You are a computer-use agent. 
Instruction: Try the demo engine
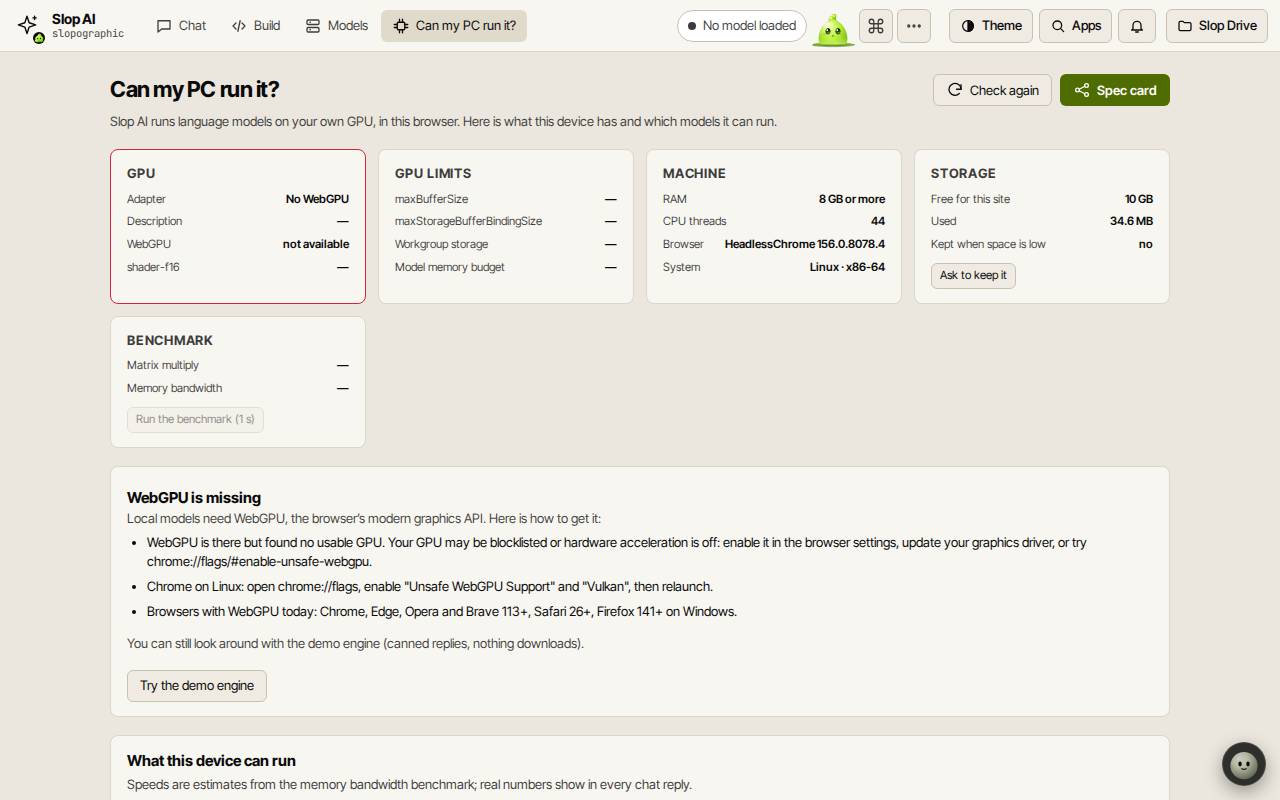197,686
